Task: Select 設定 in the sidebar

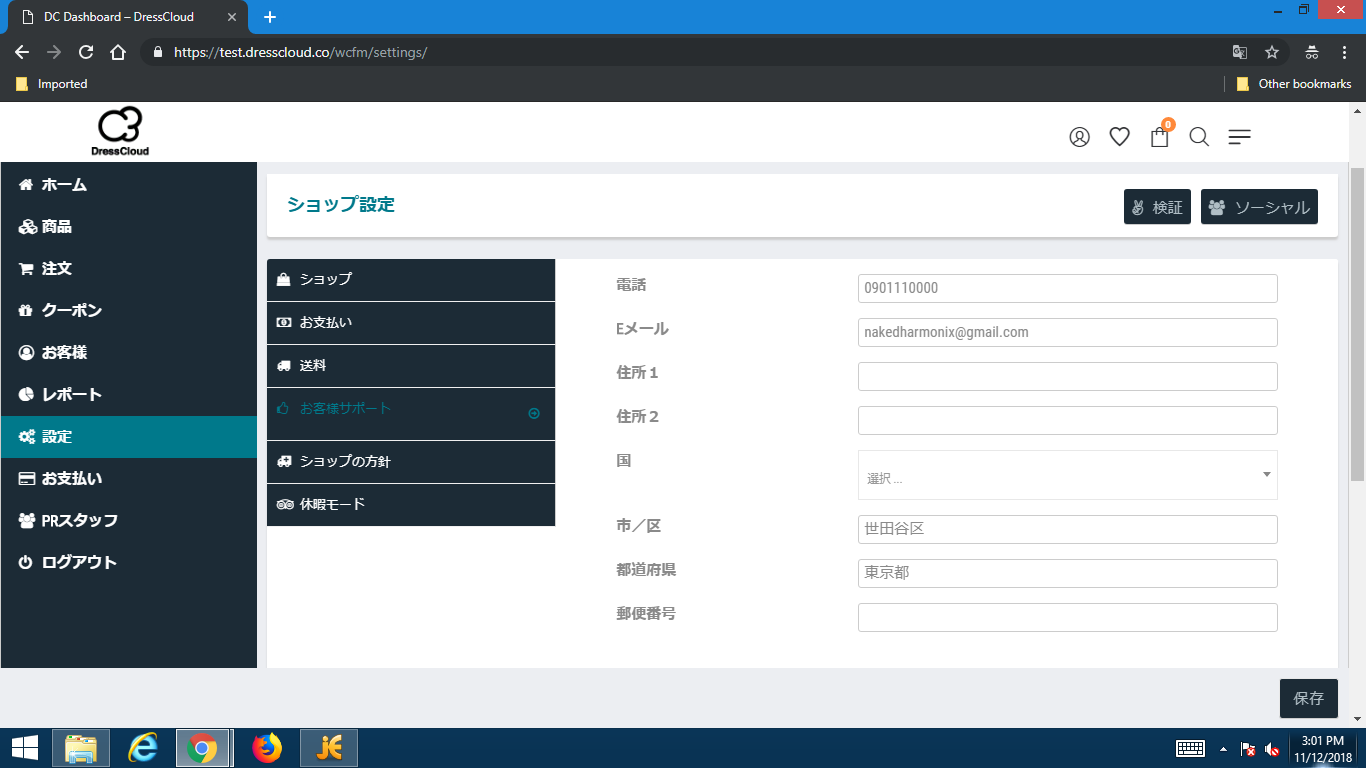Action: point(129,437)
